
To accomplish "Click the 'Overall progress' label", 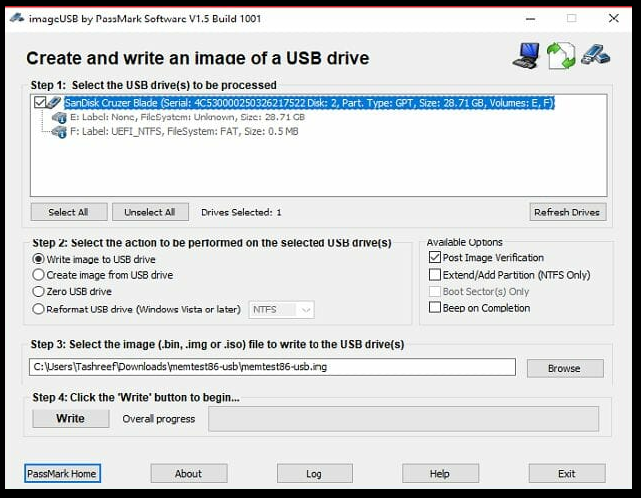I will click(x=159, y=419).
